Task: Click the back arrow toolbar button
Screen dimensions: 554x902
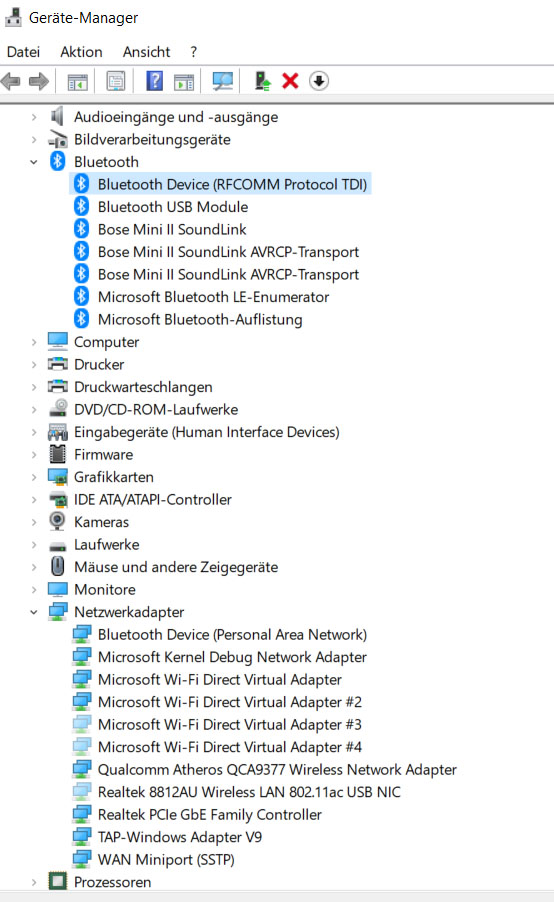Action: click(11, 81)
